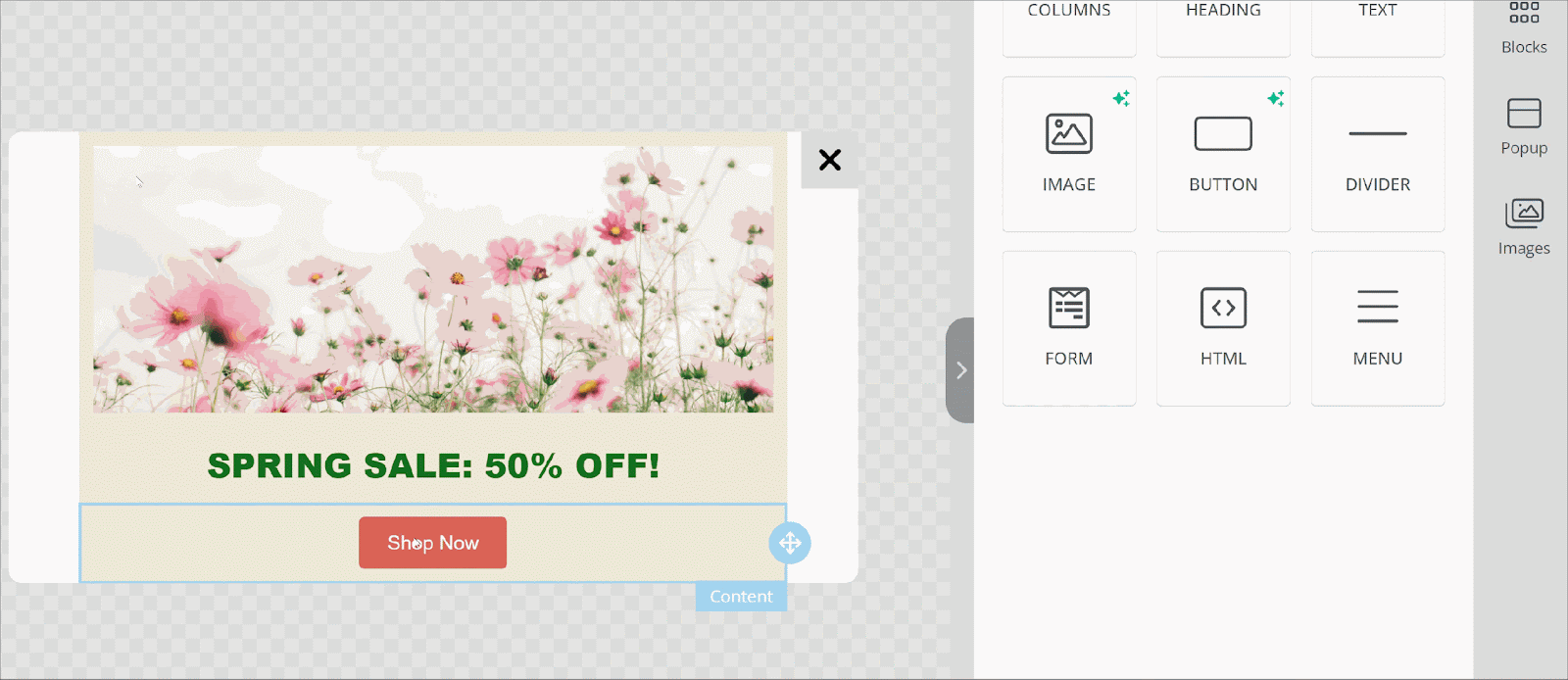Open the Blocks tab in the sidebar
The height and width of the screenshot is (680, 1568).
[x=1524, y=29]
